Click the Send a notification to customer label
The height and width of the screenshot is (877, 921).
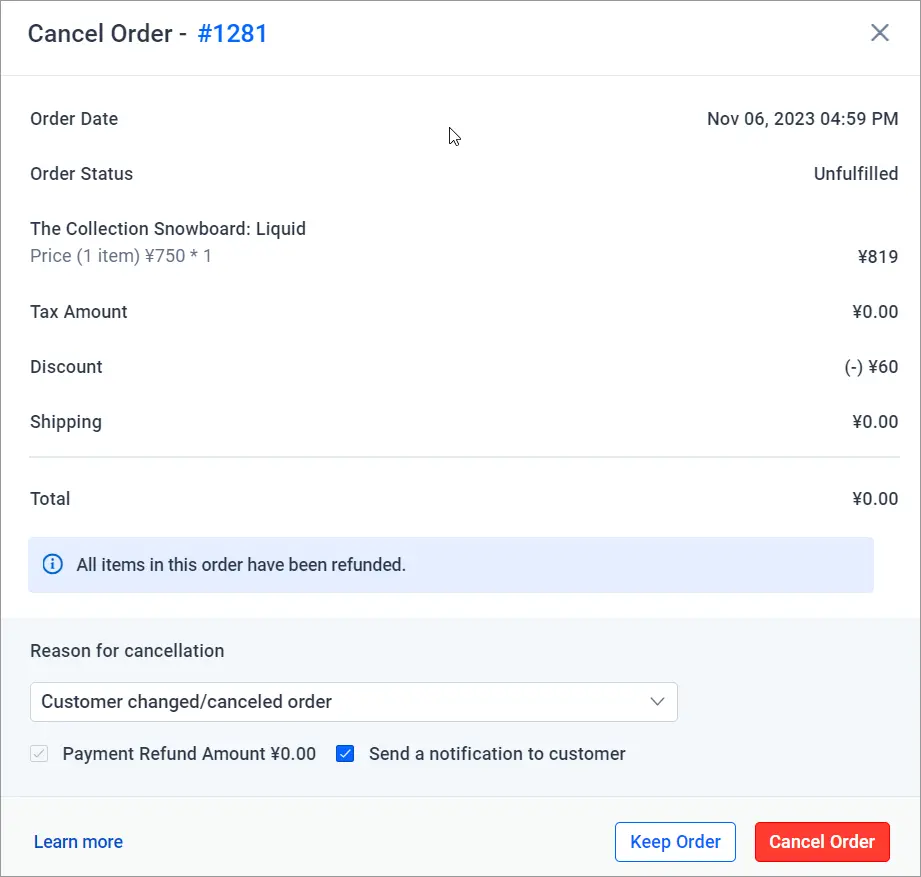pyautogui.click(x=497, y=754)
